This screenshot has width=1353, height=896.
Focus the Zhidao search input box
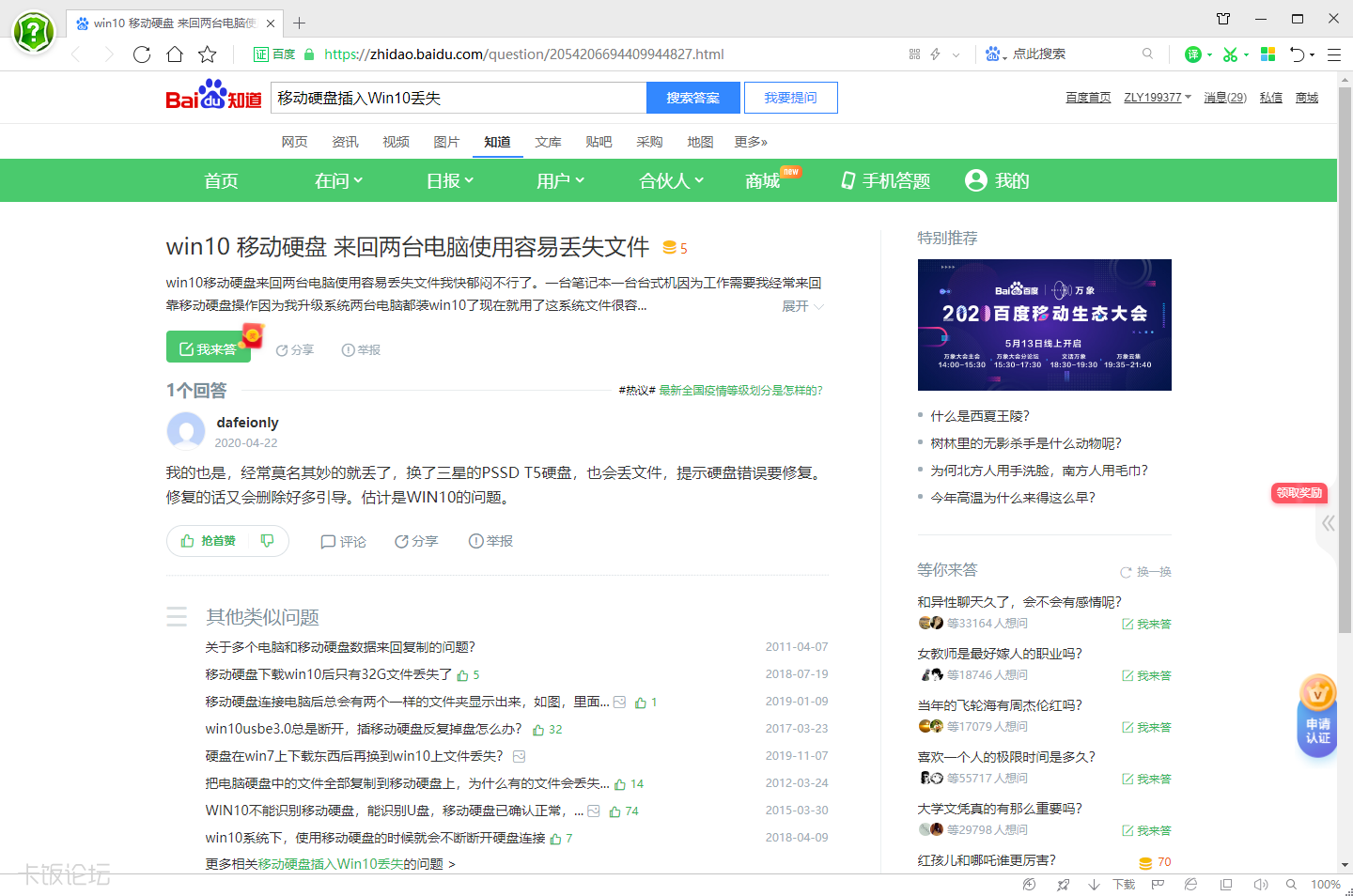[x=459, y=98]
